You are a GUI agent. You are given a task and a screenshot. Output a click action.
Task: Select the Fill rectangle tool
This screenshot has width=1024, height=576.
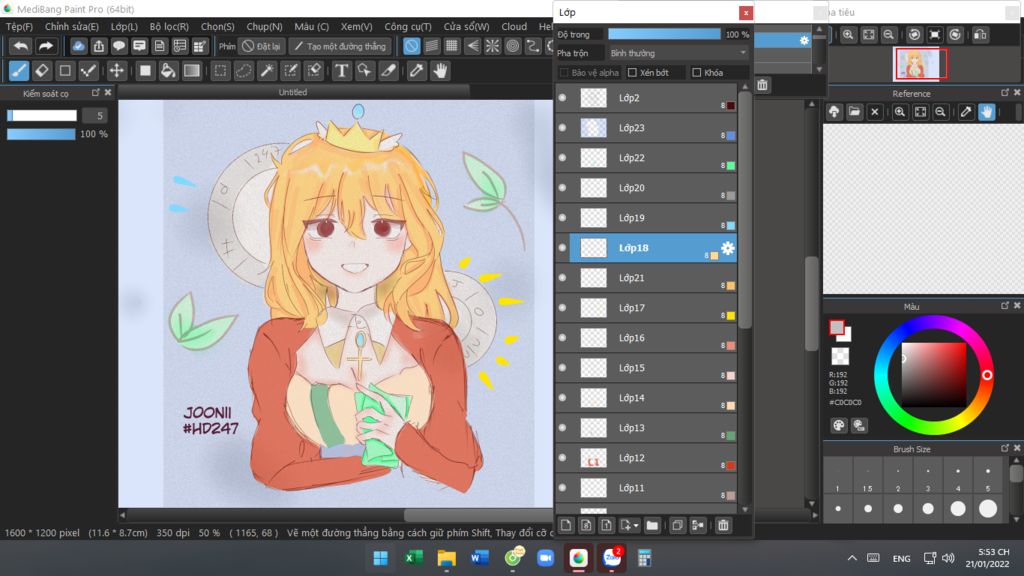(x=145, y=71)
